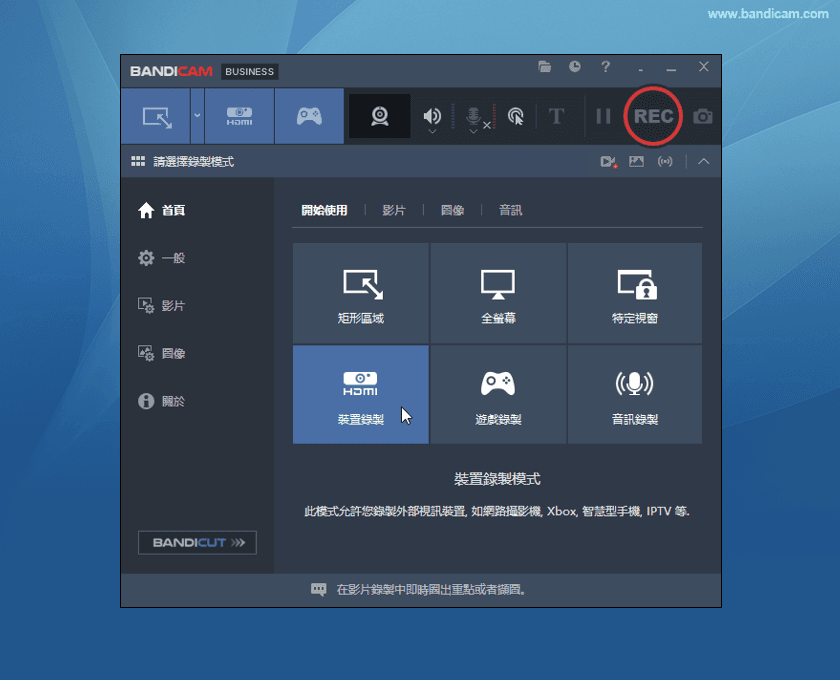Image resolution: width=840 pixels, height=680 pixels.
Task: Toggle text overlay T icon
Action: point(557,116)
